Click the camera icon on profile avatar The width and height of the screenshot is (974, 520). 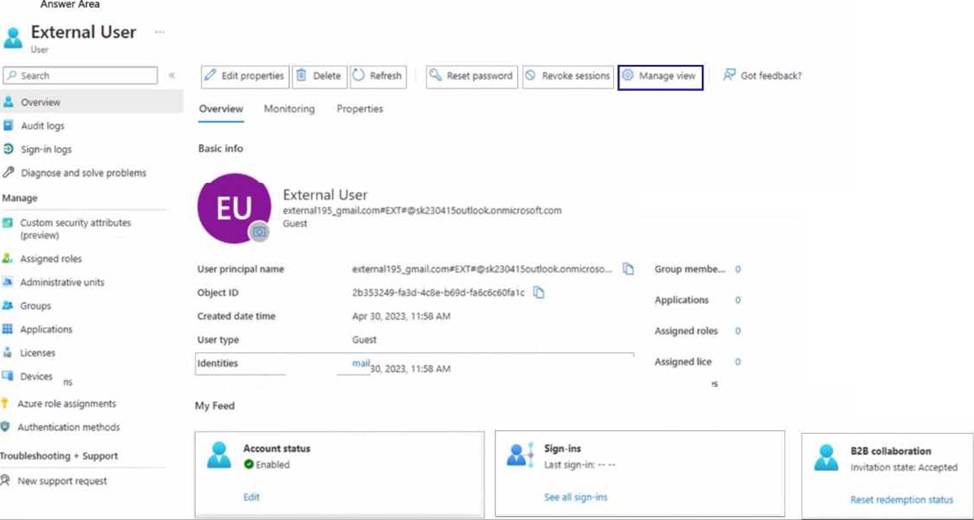[259, 231]
